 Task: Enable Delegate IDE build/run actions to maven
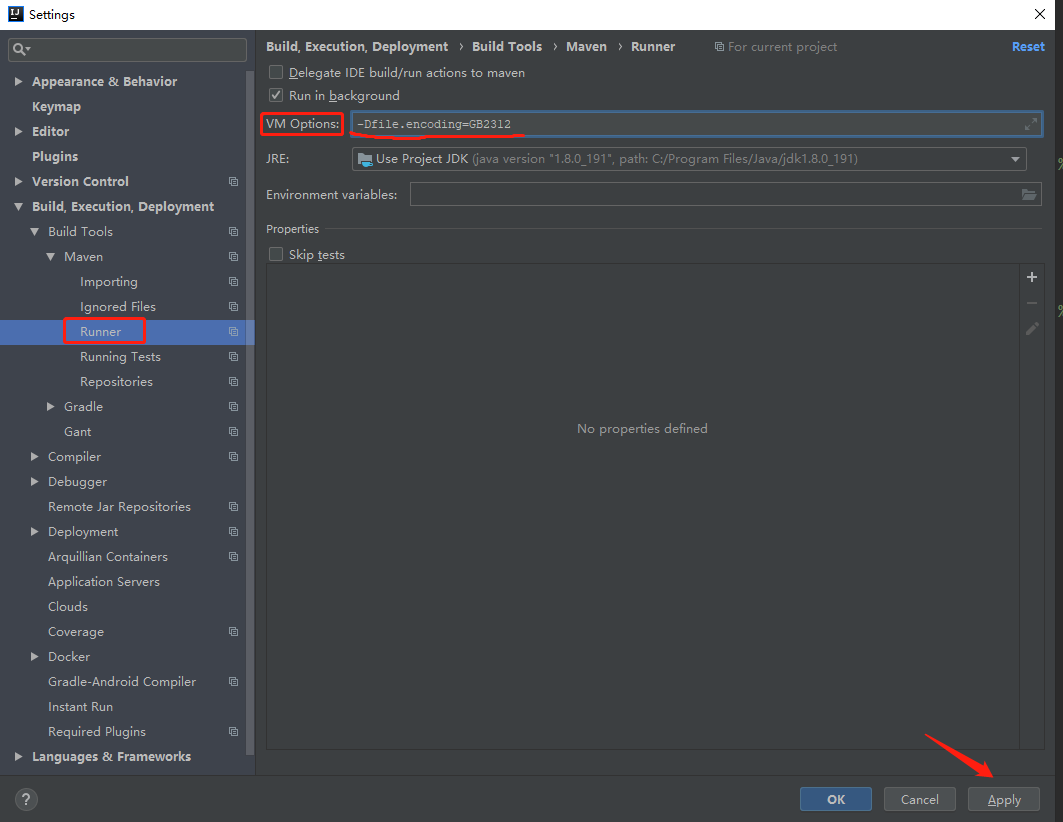(276, 73)
